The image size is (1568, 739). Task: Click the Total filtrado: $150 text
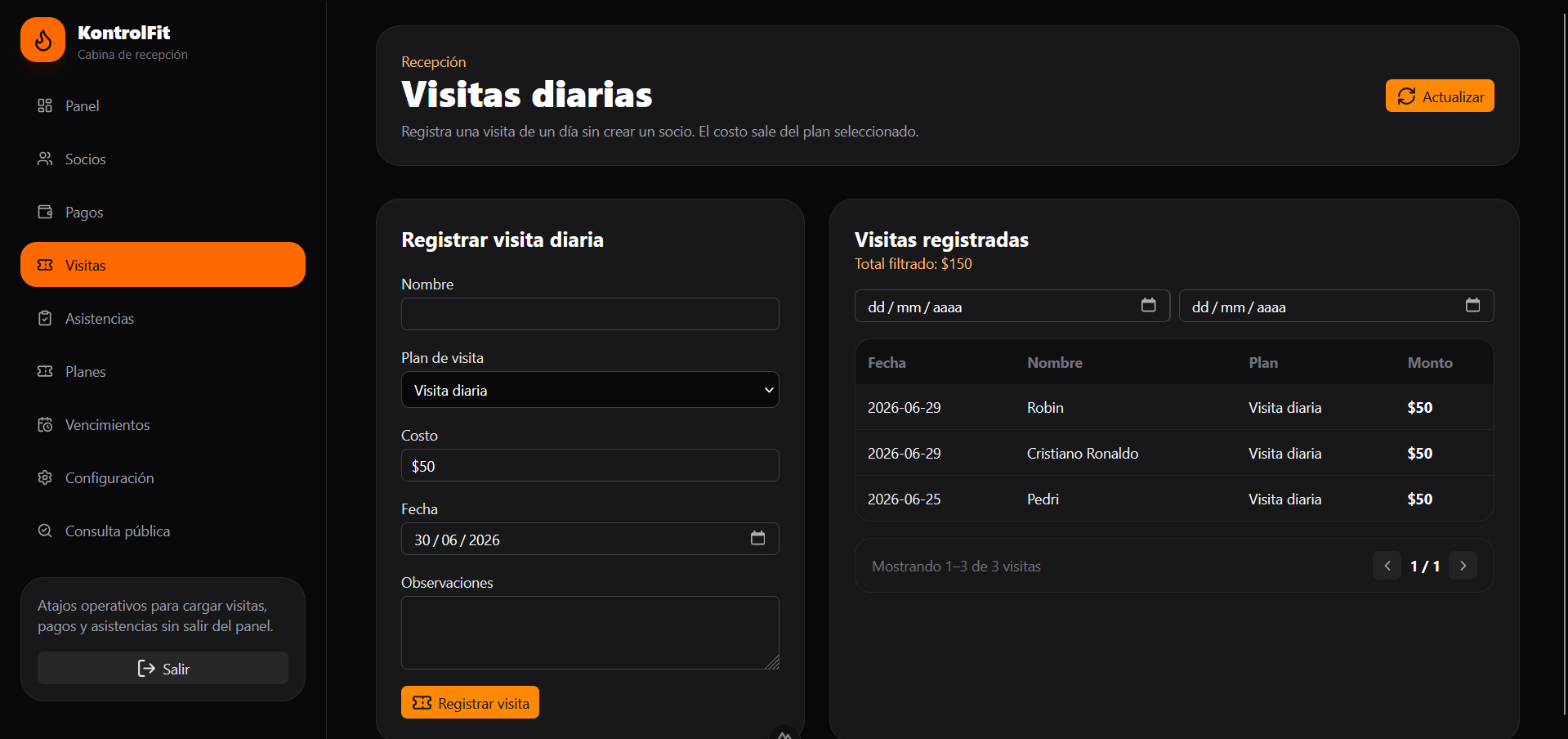(x=914, y=264)
